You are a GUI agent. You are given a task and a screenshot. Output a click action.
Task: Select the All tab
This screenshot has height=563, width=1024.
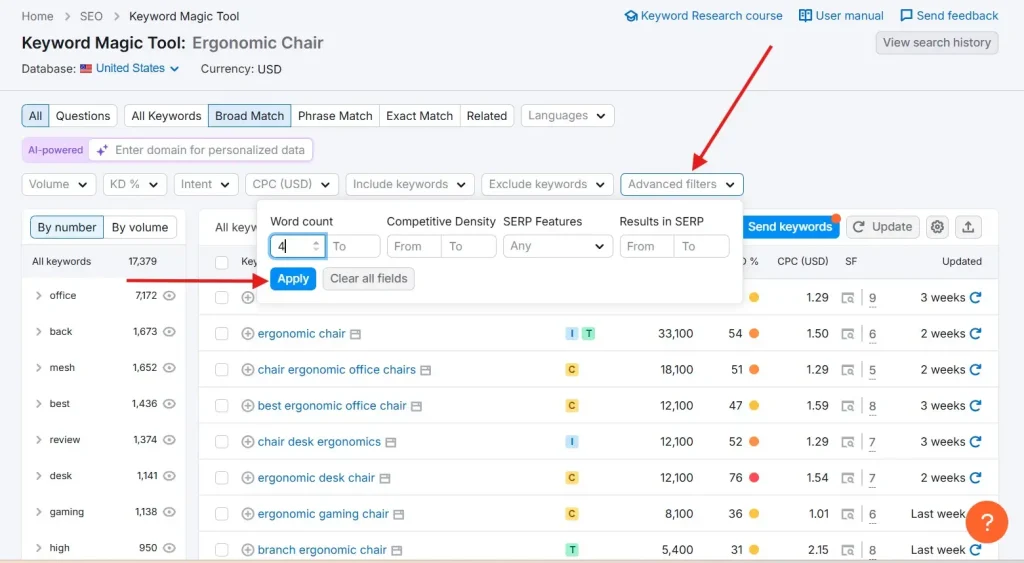click(x=35, y=116)
